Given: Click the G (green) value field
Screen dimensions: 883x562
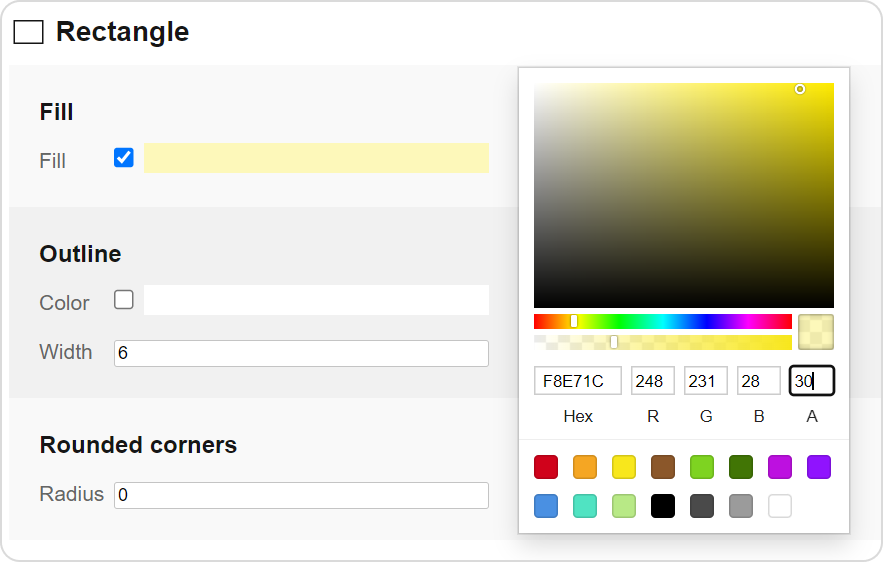Looking at the screenshot, I should 705,381.
